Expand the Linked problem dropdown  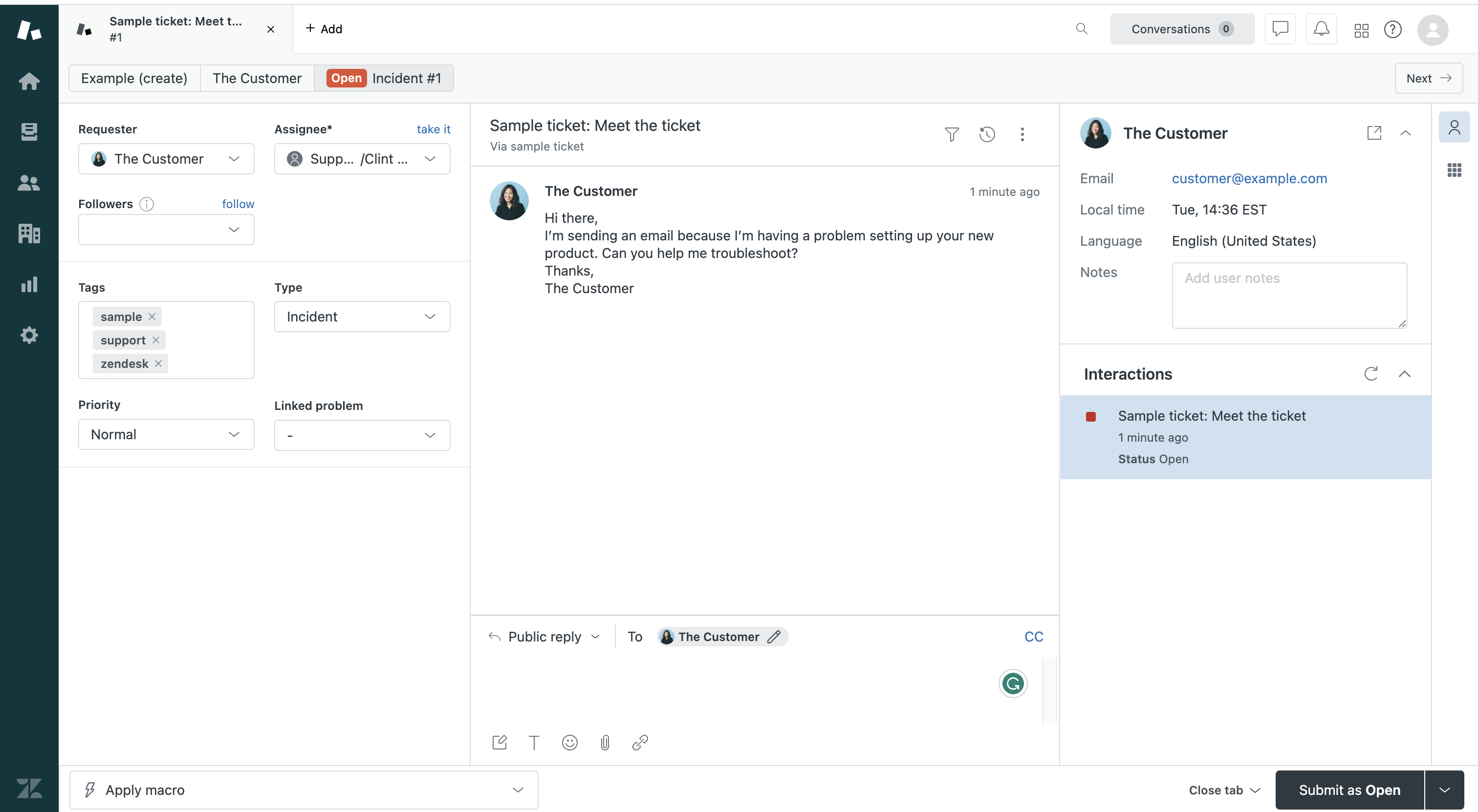[362, 434]
